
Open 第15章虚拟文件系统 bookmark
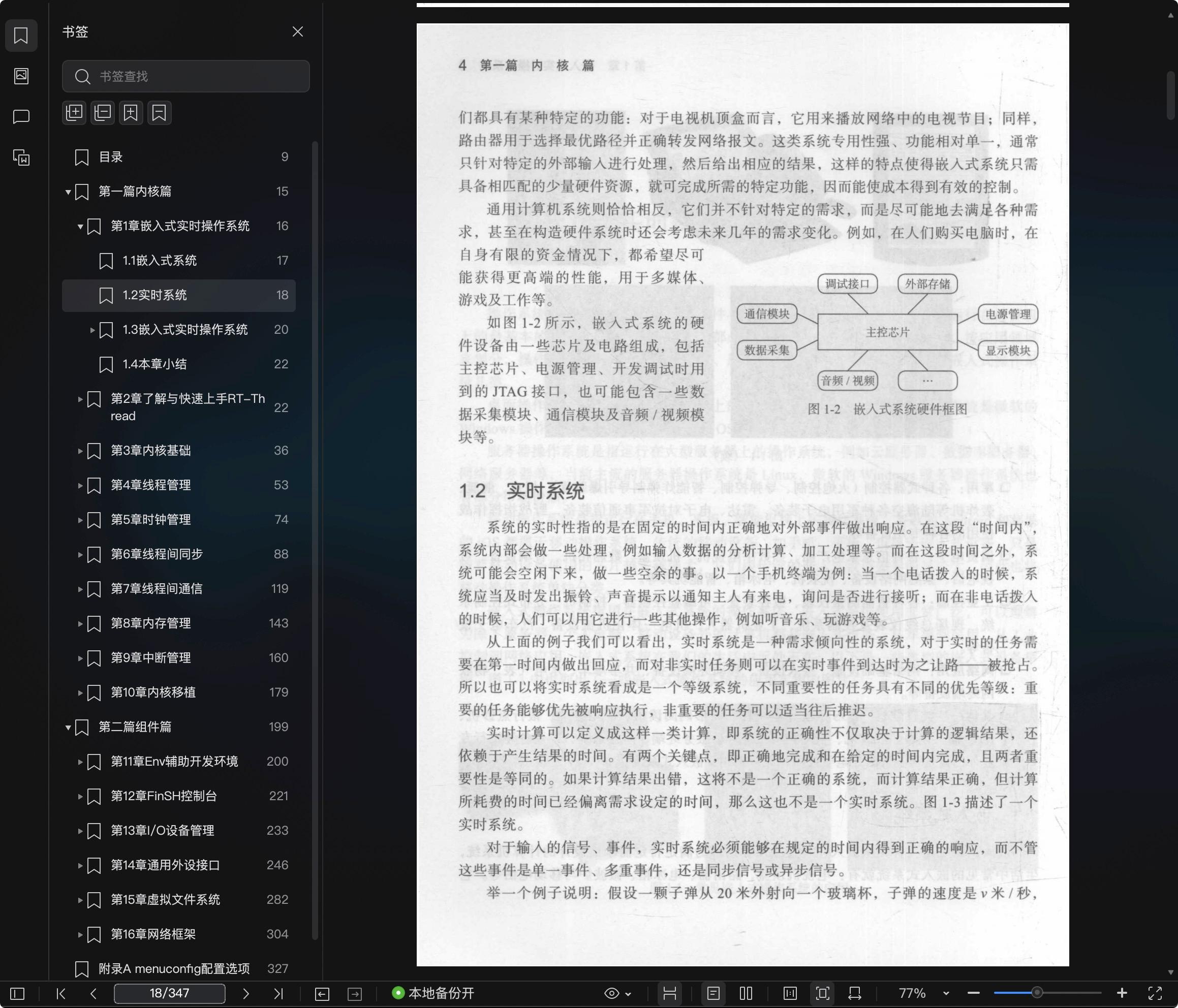178,900
